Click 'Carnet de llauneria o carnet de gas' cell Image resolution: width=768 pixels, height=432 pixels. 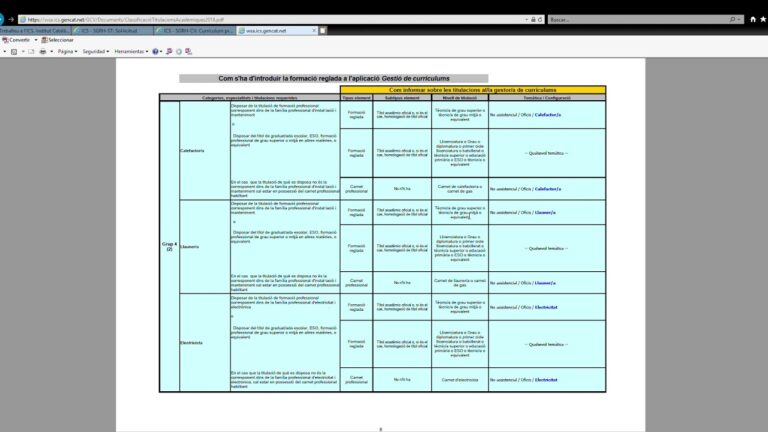(459, 283)
